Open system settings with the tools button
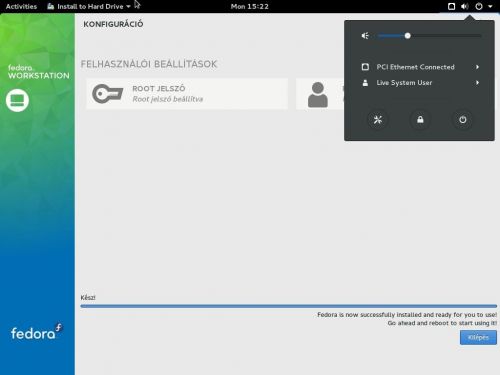 pos(378,120)
